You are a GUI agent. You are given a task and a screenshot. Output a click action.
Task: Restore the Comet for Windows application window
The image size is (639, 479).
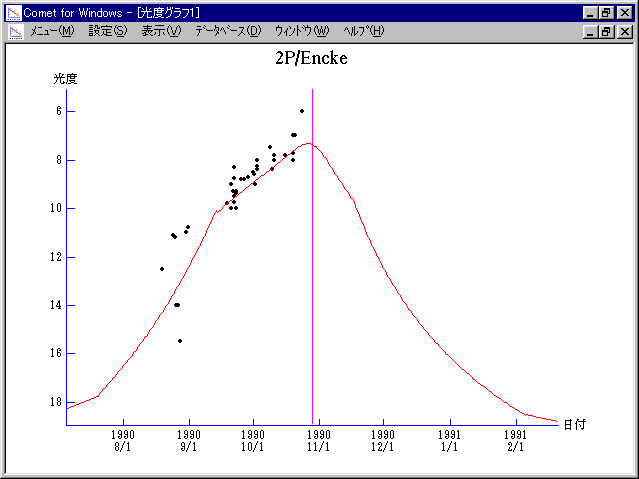606,13
